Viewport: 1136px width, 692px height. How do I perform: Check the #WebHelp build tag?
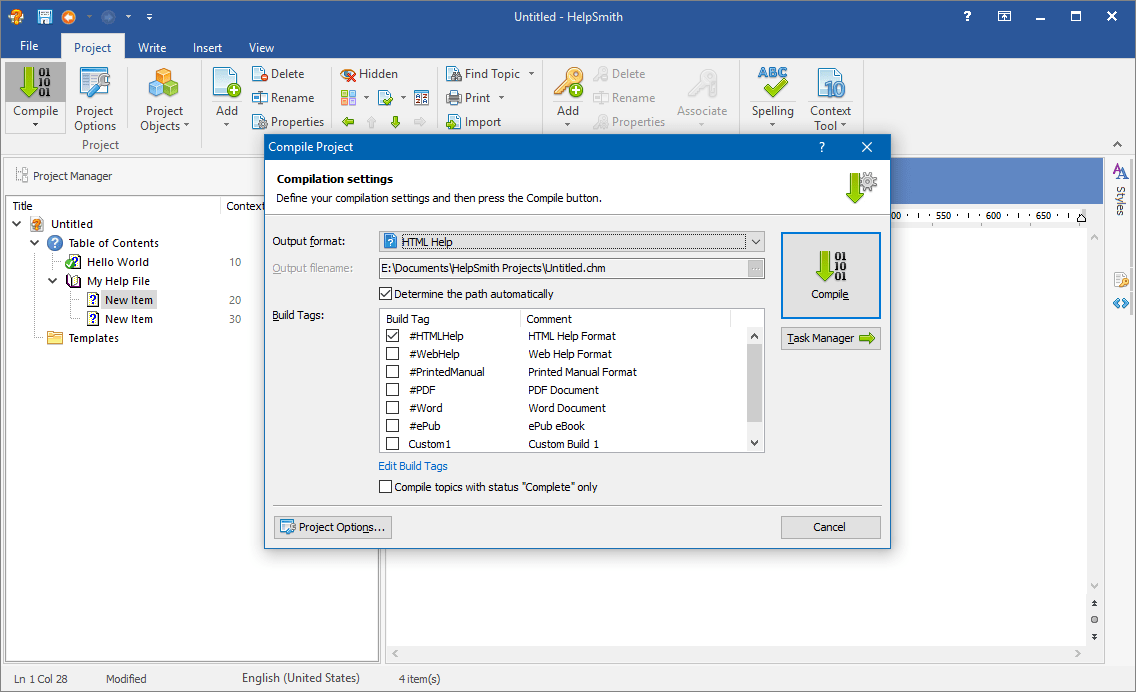(x=393, y=354)
